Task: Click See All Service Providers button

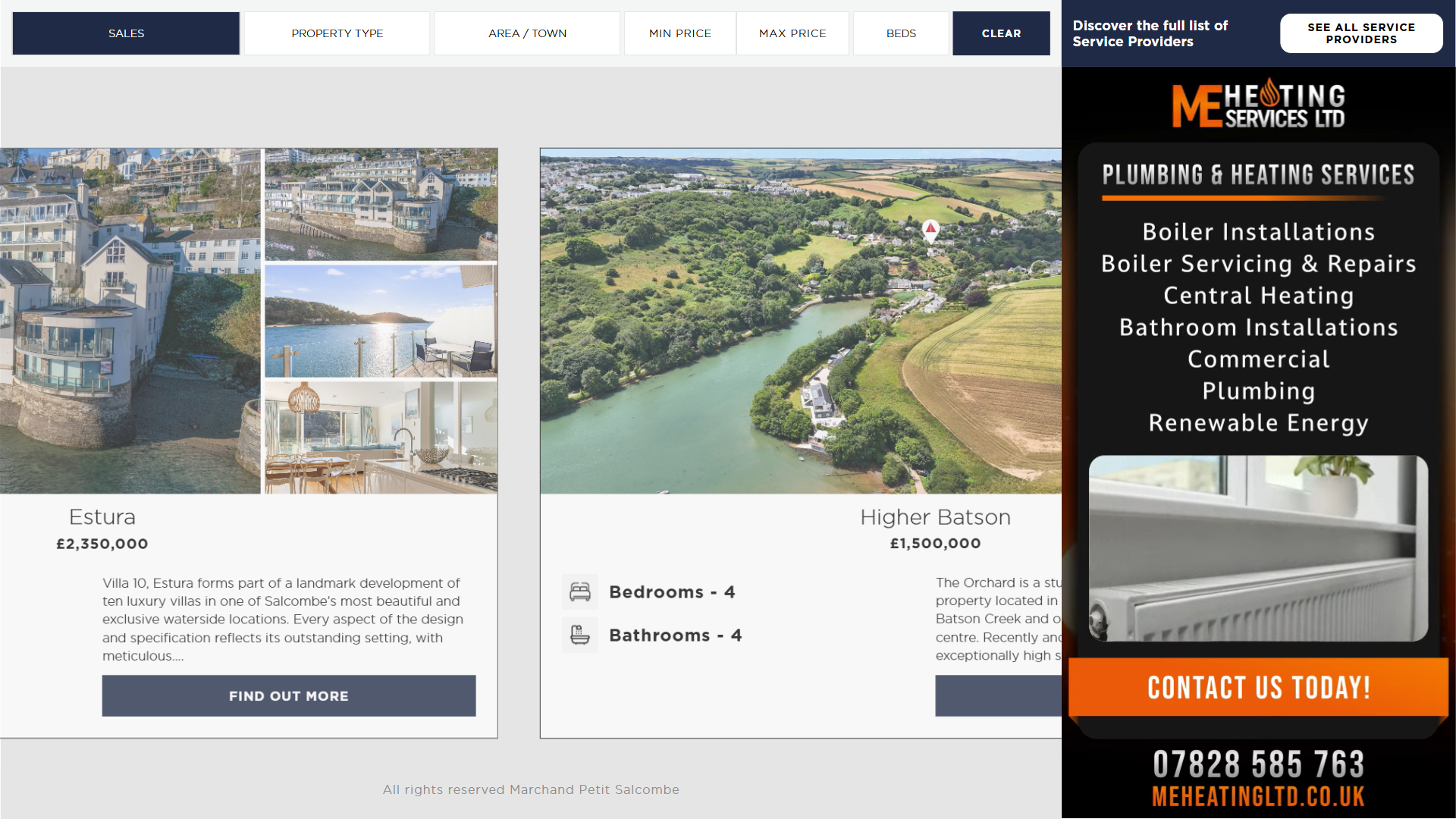Action: click(x=1360, y=33)
